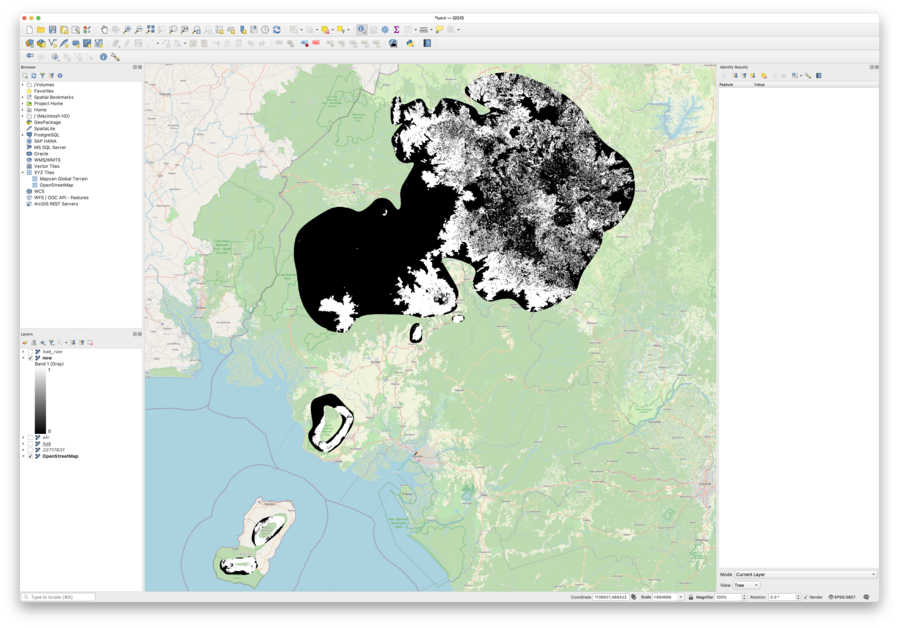Enable visibility of hab layer
The width and height of the screenshot is (899, 628).
point(30,444)
